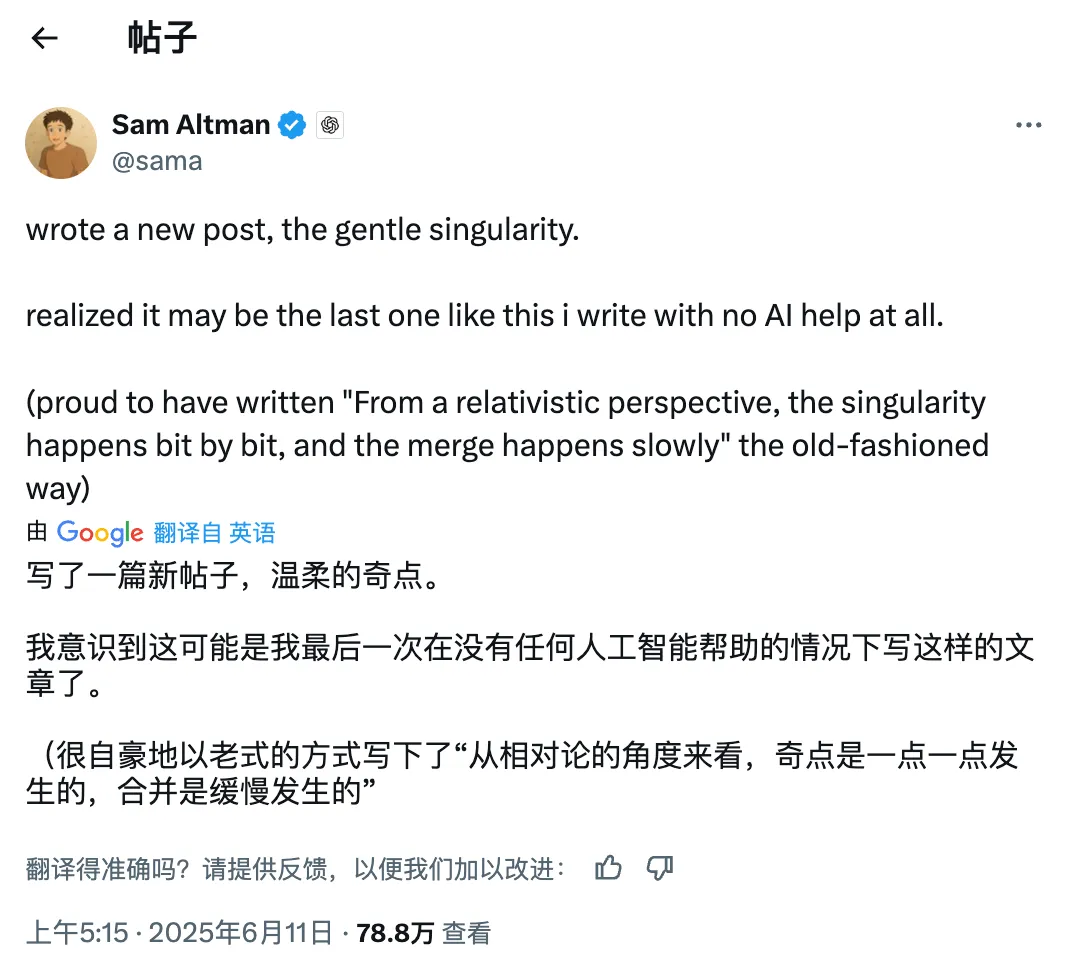Viewport: 1074px width, 980px height.
Task: Click the "realized it may be the last" paragraph
Action: coord(485,316)
